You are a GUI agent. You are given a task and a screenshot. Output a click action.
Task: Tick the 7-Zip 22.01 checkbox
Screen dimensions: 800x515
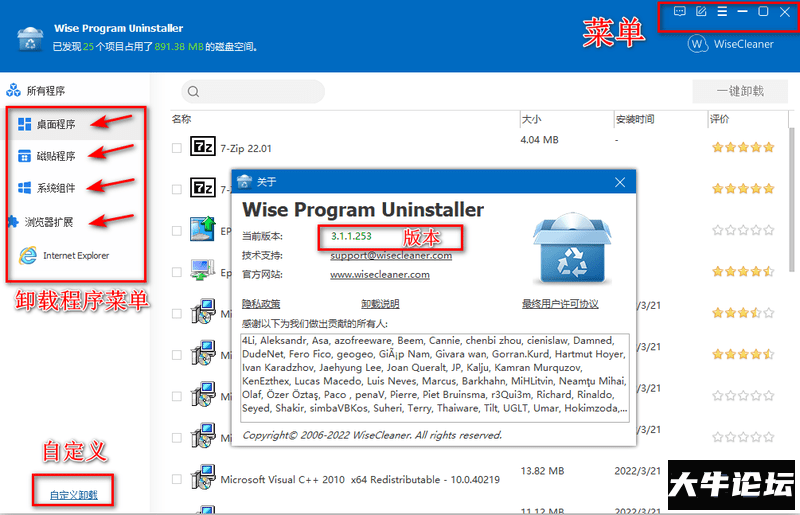(177, 148)
